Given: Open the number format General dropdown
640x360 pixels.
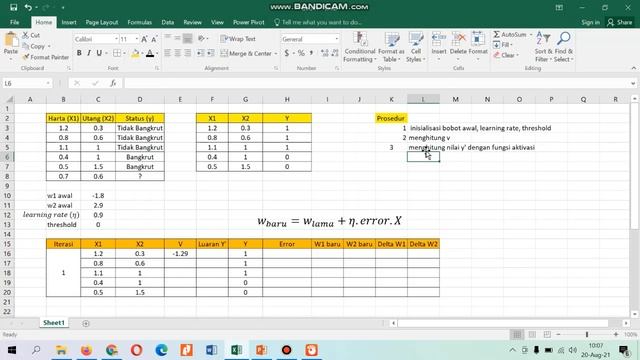Looking at the screenshot, I should pyautogui.click(x=337, y=39).
